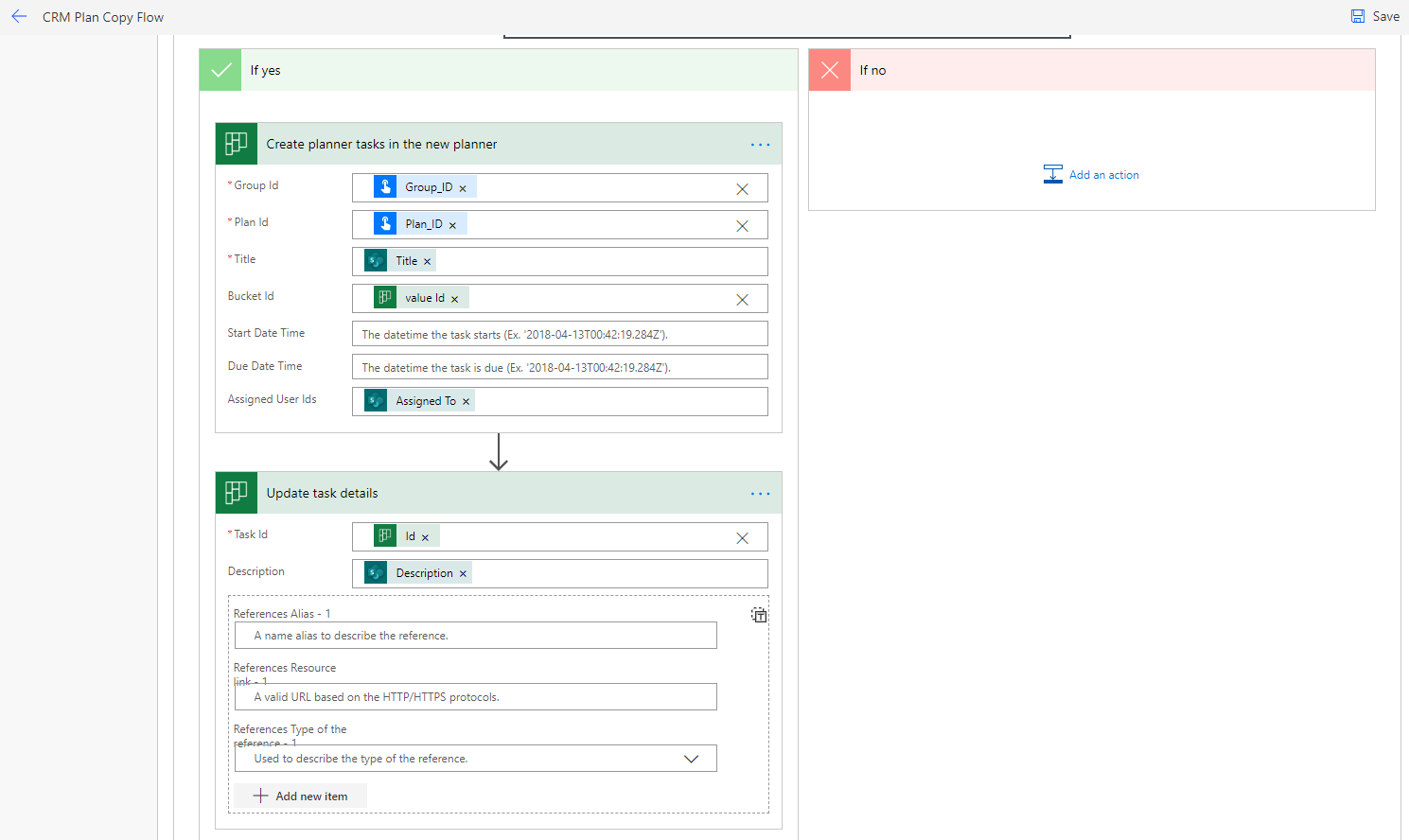Remove the Group_ID token
The width and height of the screenshot is (1409, 840).
coord(463,188)
